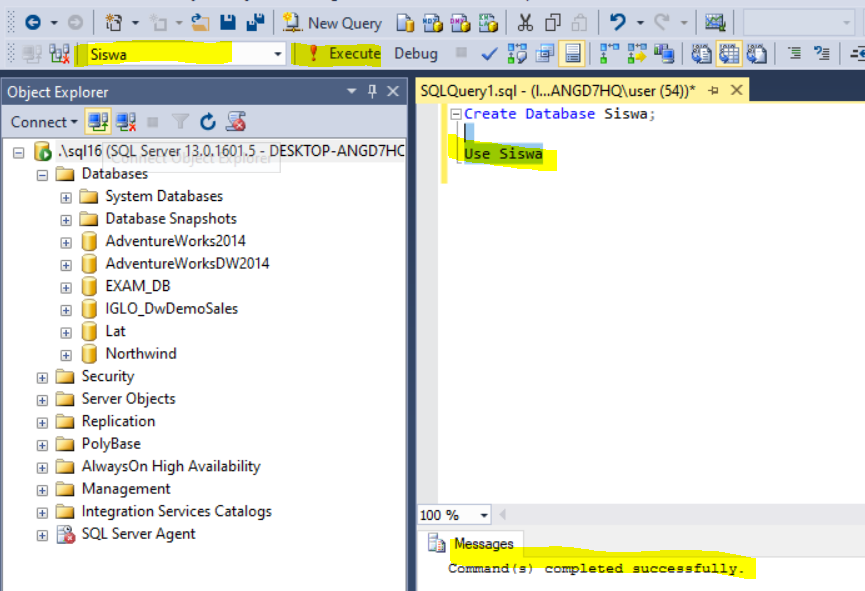This screenshot has height=591, width=865.
Task: Display the estimated execution plan
Action: point(517,54)
